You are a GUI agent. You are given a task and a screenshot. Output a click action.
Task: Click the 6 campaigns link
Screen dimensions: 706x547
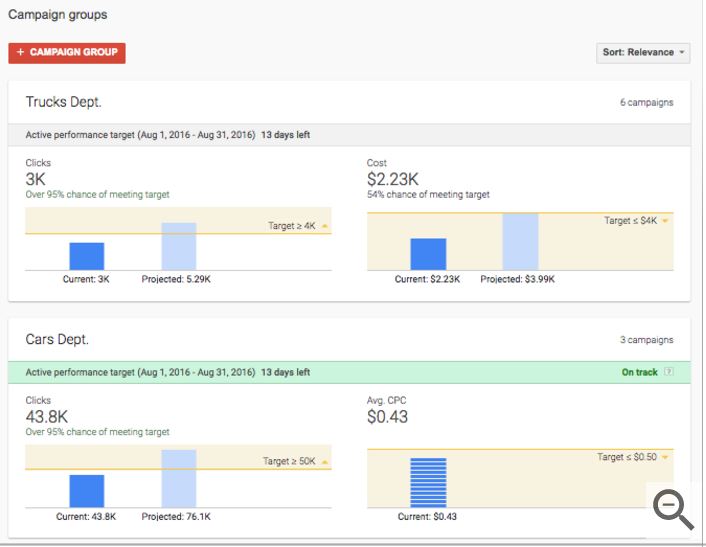(647, 103)
